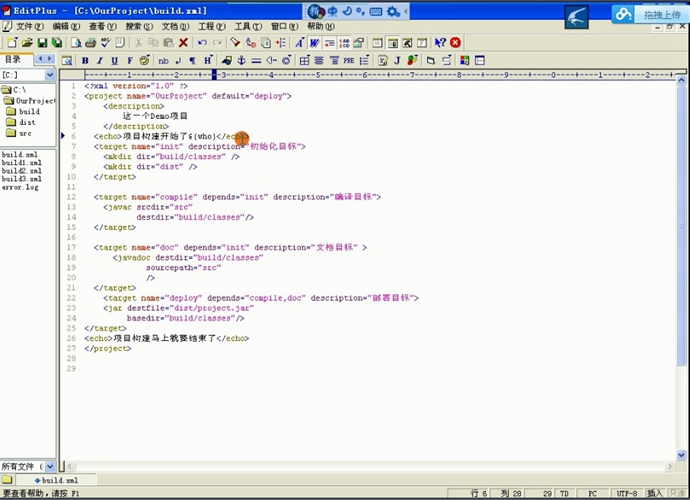Open the 文件 menu
Screen dimensions: 690x500
[30, 26]
